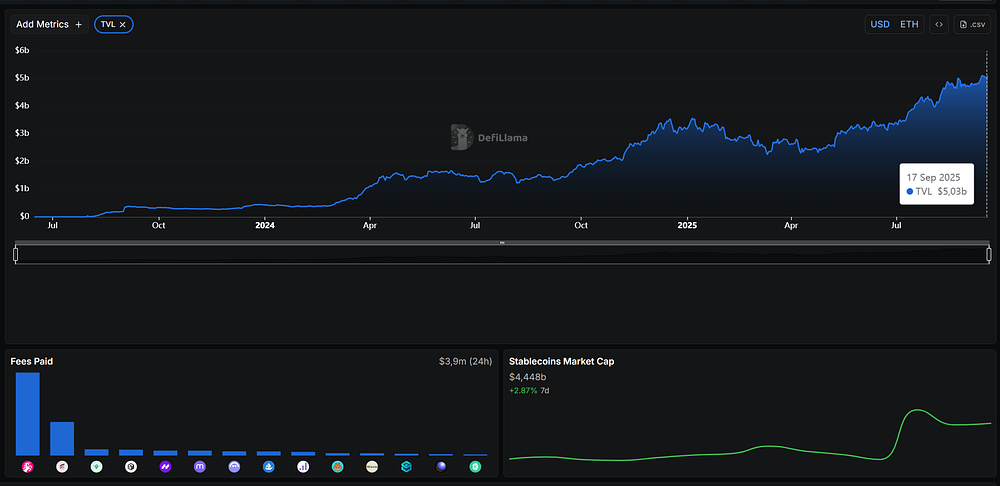Click the pink first protocol icon in Fees Paid
Image resolution: width=1000 pixels, height=486 pixels.
tap(28, 467)
